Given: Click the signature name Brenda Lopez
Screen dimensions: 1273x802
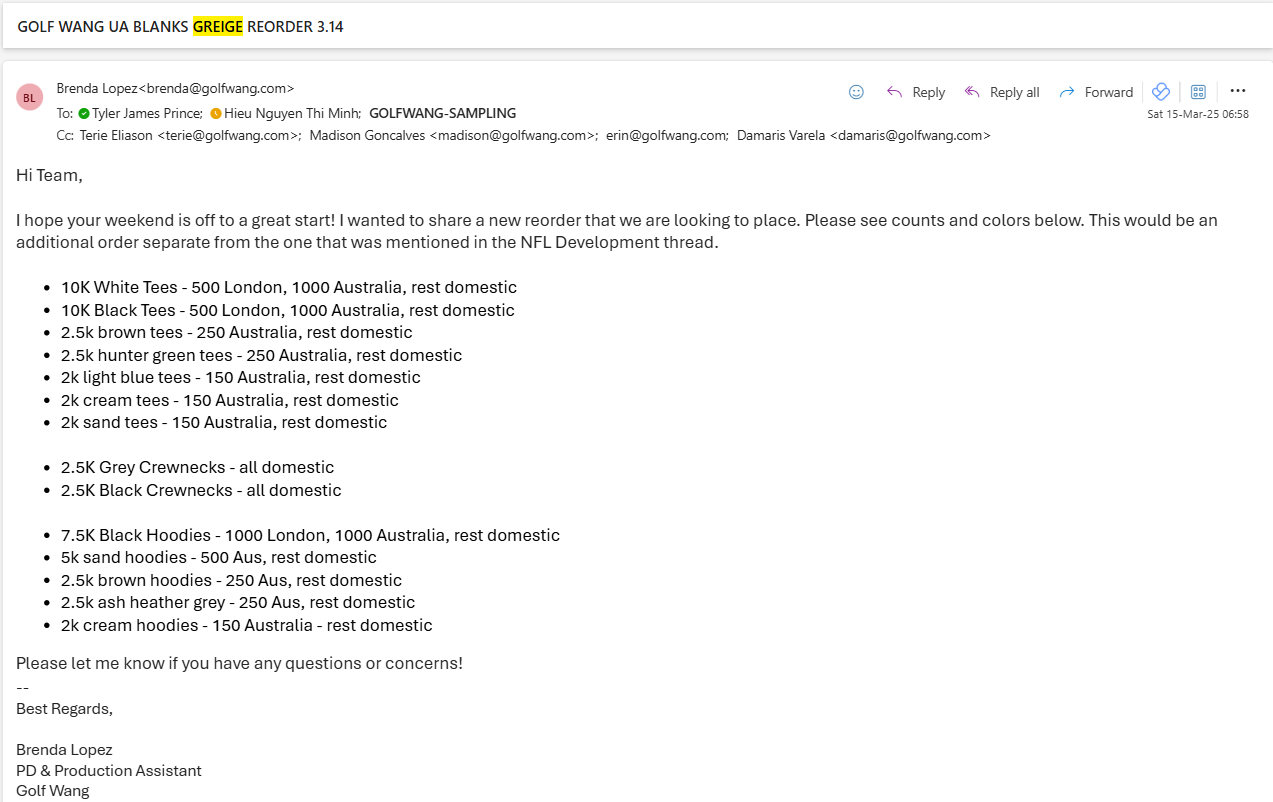Looking at the screenshot, I should 64,749.
